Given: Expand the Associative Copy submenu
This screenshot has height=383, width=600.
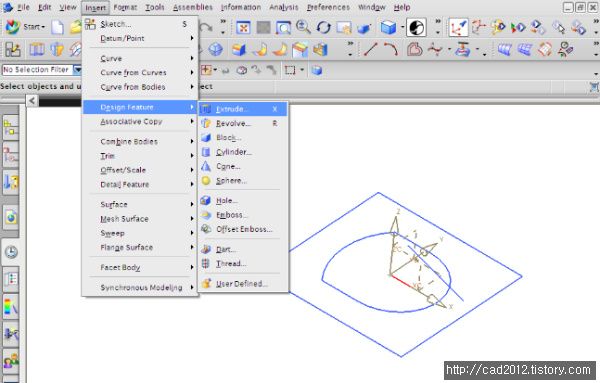Looking at the screenshot, I should coord(140,122).
